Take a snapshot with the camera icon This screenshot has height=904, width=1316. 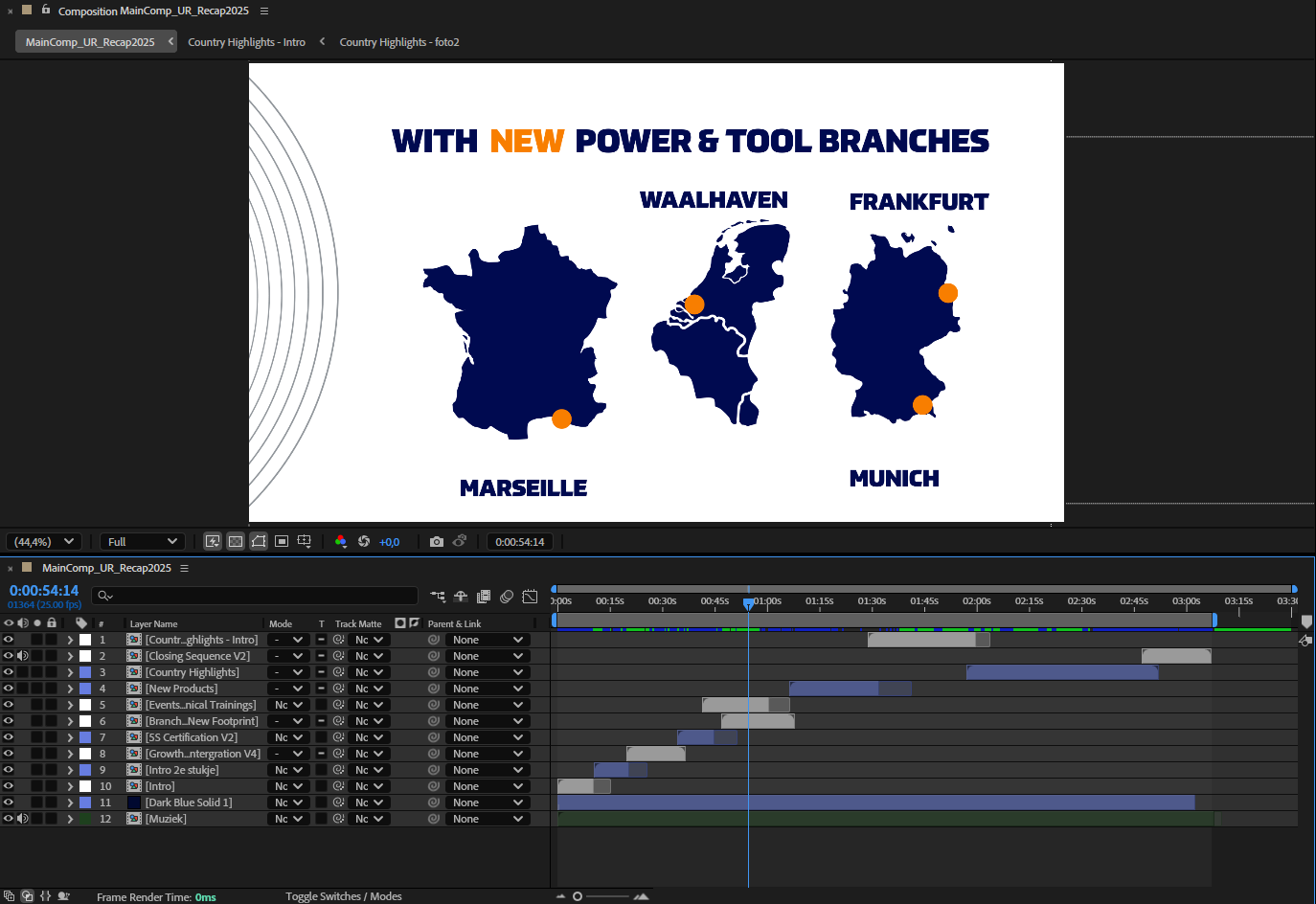[x=437, y=542]
